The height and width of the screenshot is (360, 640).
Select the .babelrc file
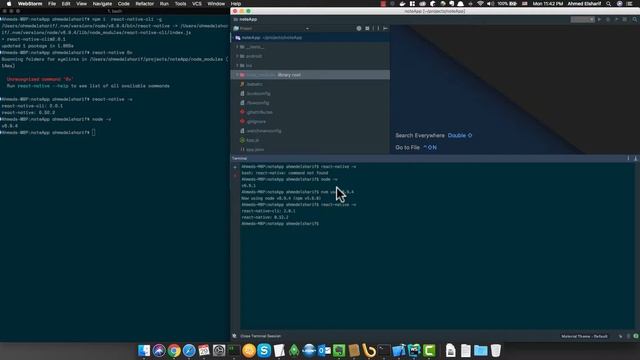tap(254, 84)
